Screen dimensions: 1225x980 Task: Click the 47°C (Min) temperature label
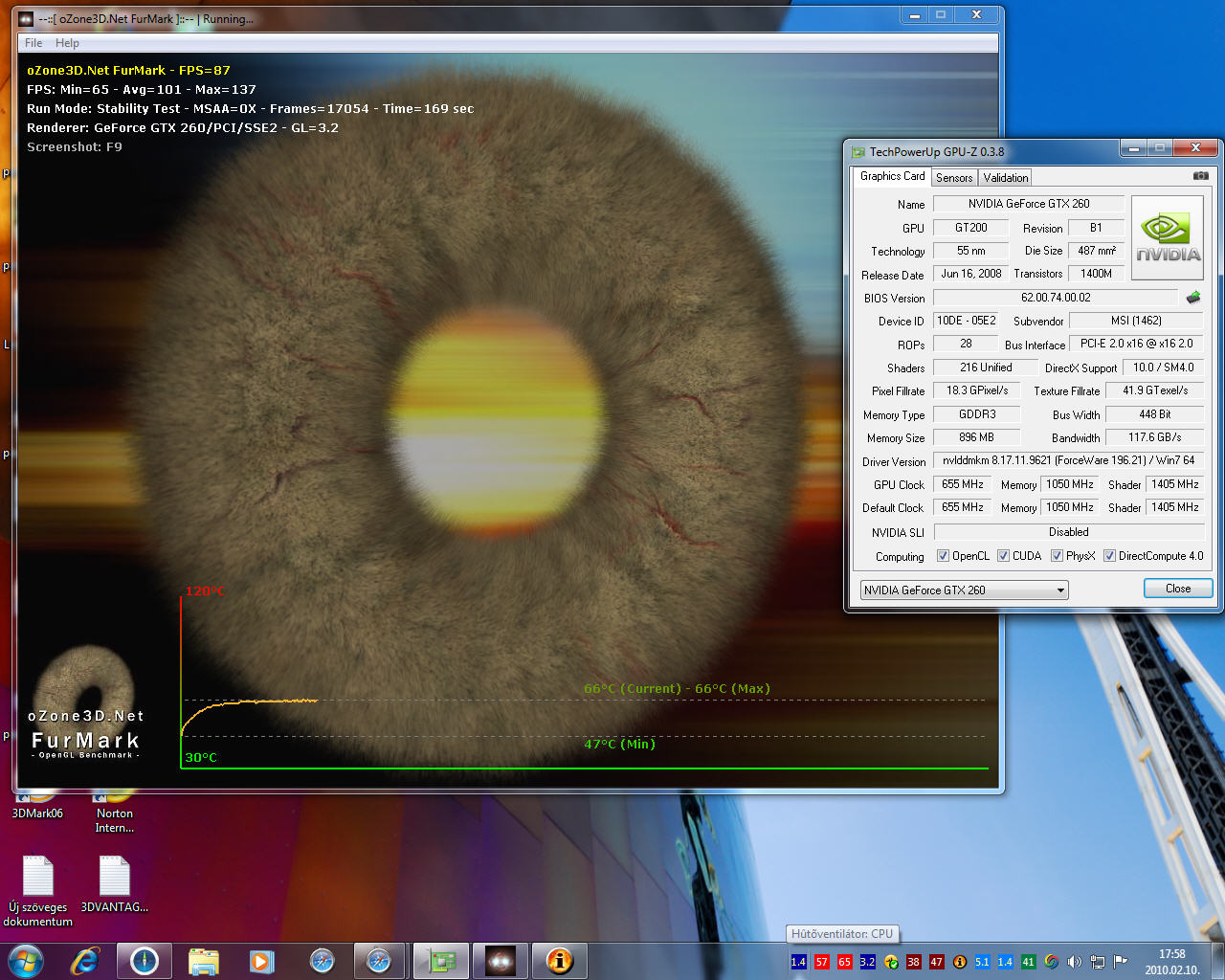tap(619, 744)
